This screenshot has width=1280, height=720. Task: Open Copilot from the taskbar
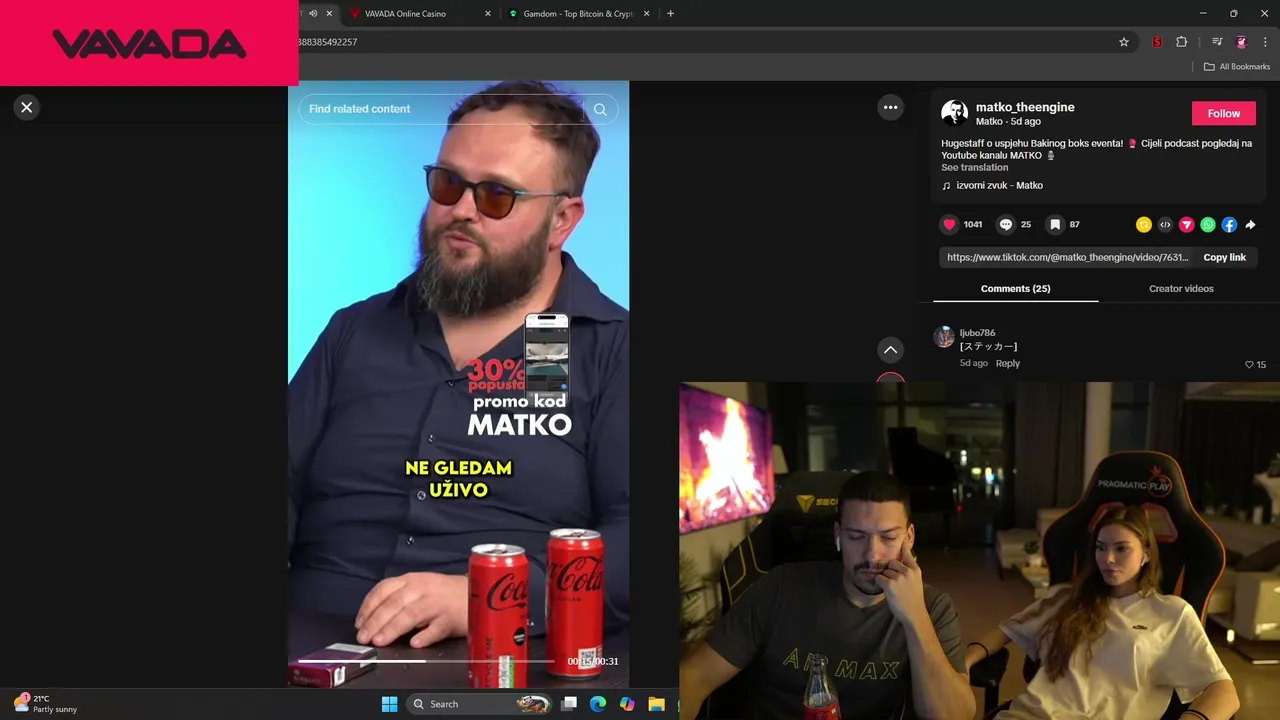coord(627,704)
